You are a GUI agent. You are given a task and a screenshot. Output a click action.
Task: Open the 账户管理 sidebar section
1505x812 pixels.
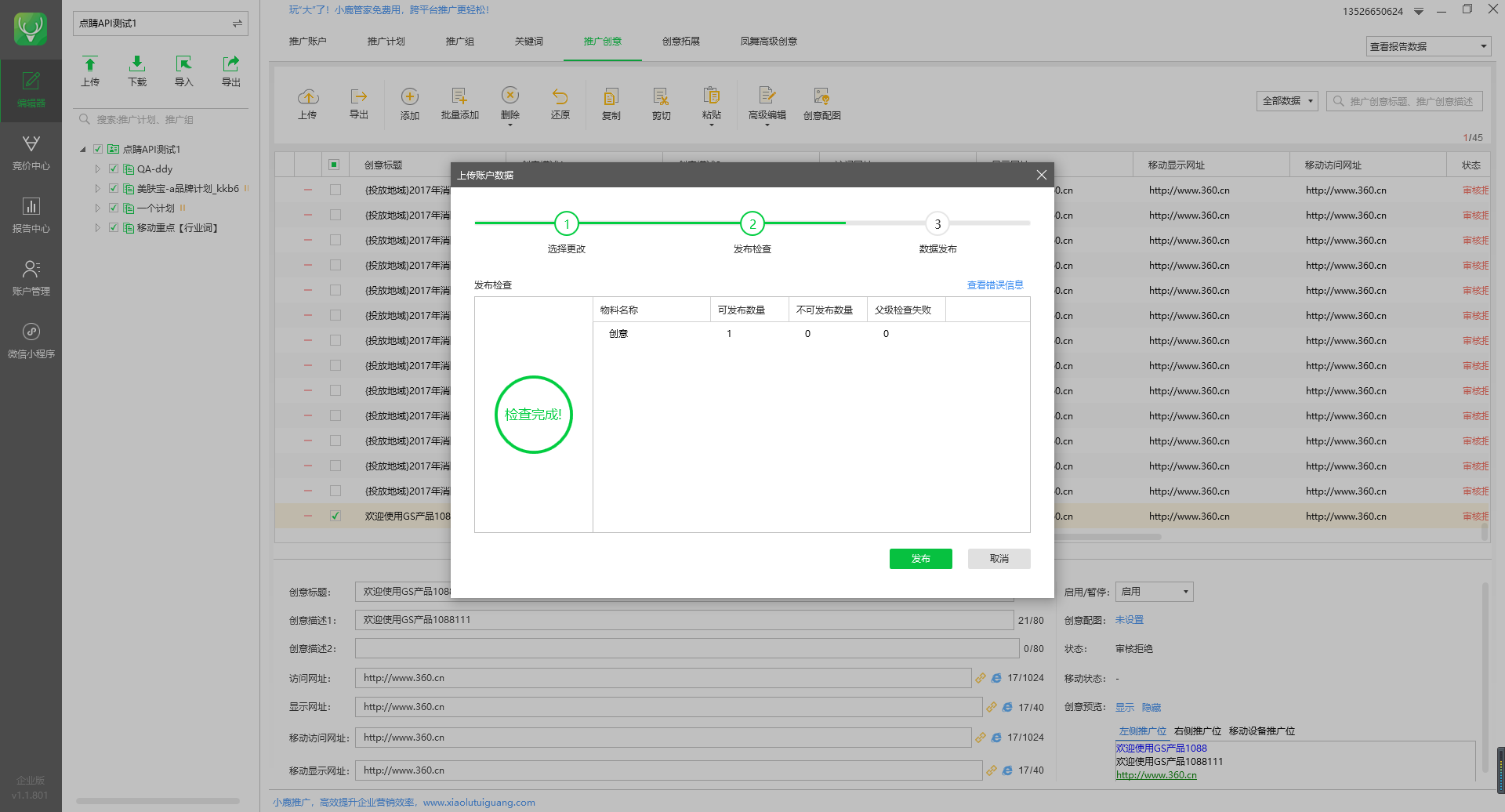31,278
